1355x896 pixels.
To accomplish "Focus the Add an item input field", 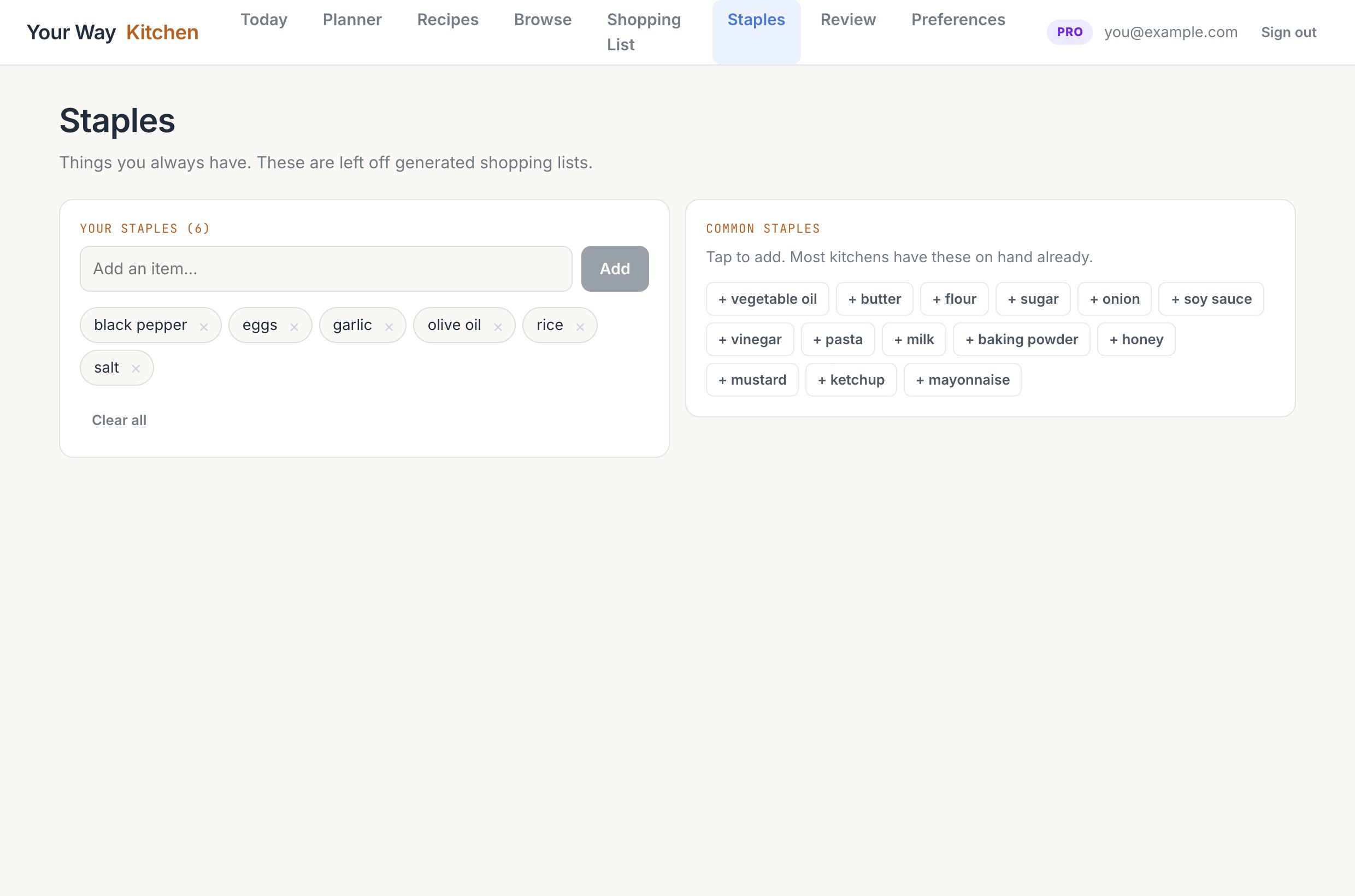I will click(326, 269).
